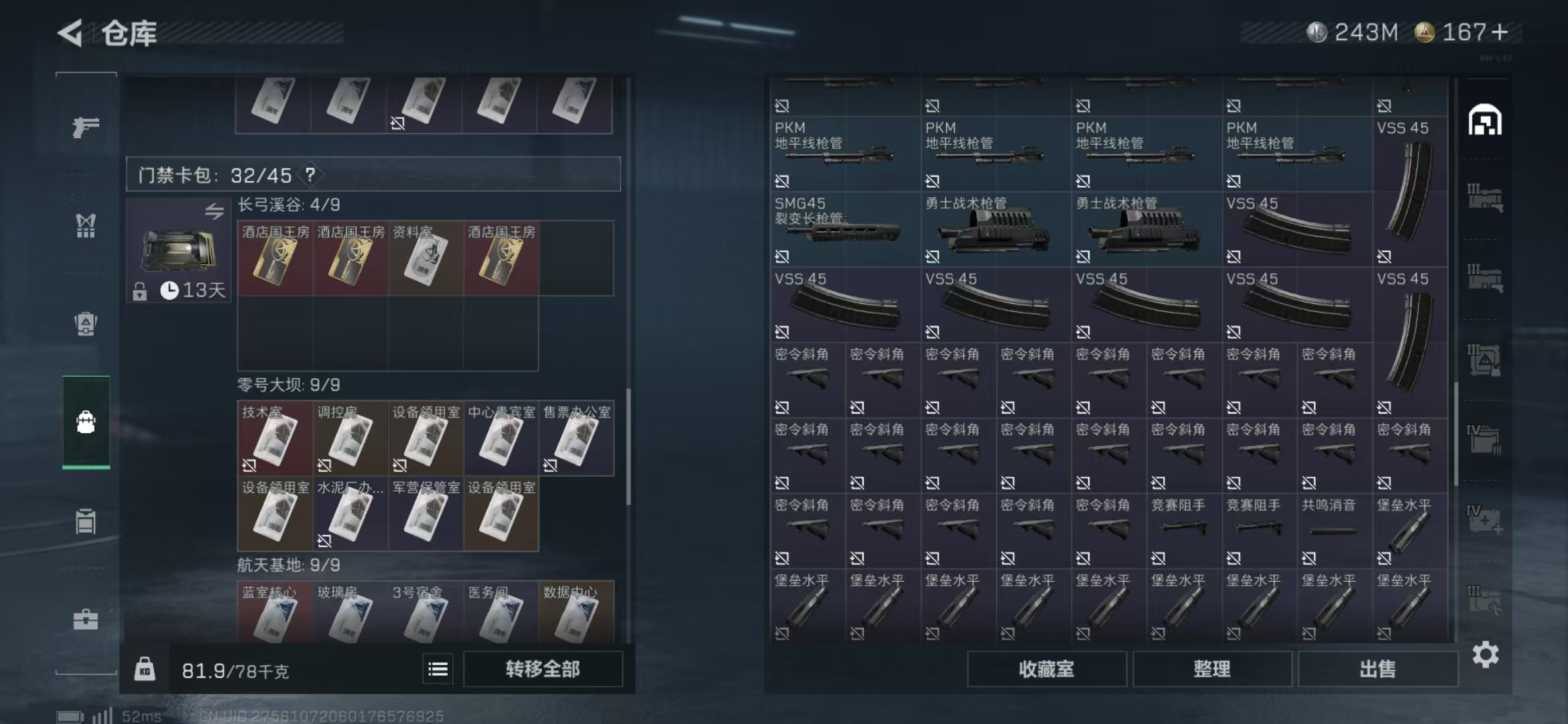Screen dimensions: 1568x724
Task: Toggle the swap arrows on keycard case
Action: [214, 212]
